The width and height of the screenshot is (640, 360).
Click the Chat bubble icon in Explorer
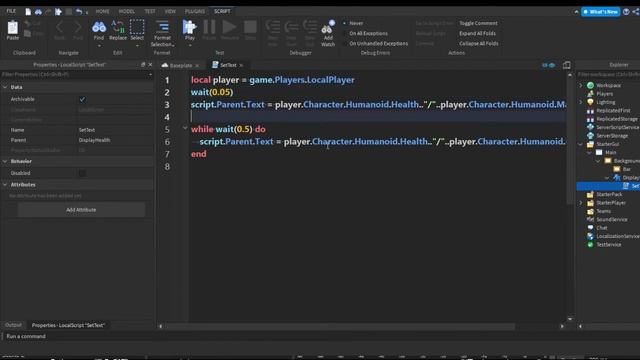[x=590, y=228]
